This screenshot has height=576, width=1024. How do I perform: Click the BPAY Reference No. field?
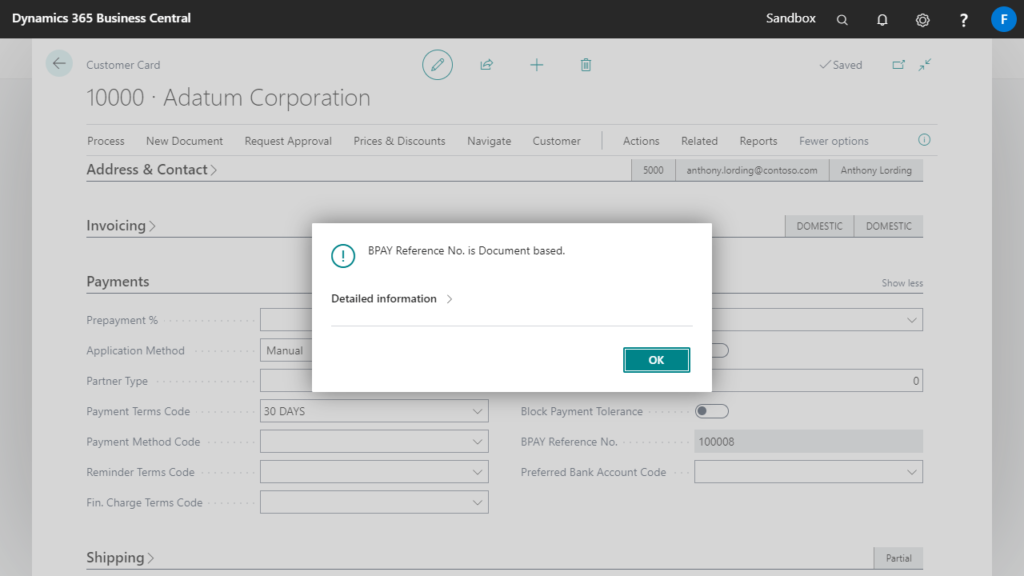pyautogui.click(x=808, y=441)
